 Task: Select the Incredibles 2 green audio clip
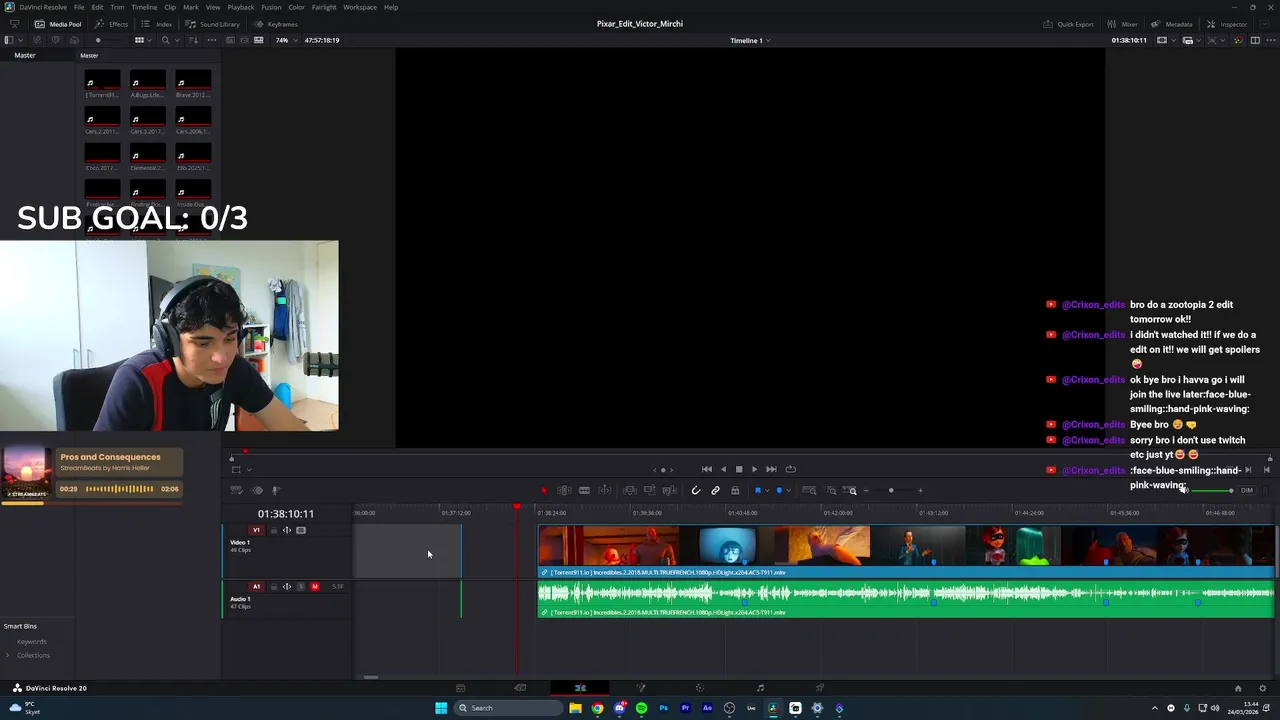pos(906,598)
